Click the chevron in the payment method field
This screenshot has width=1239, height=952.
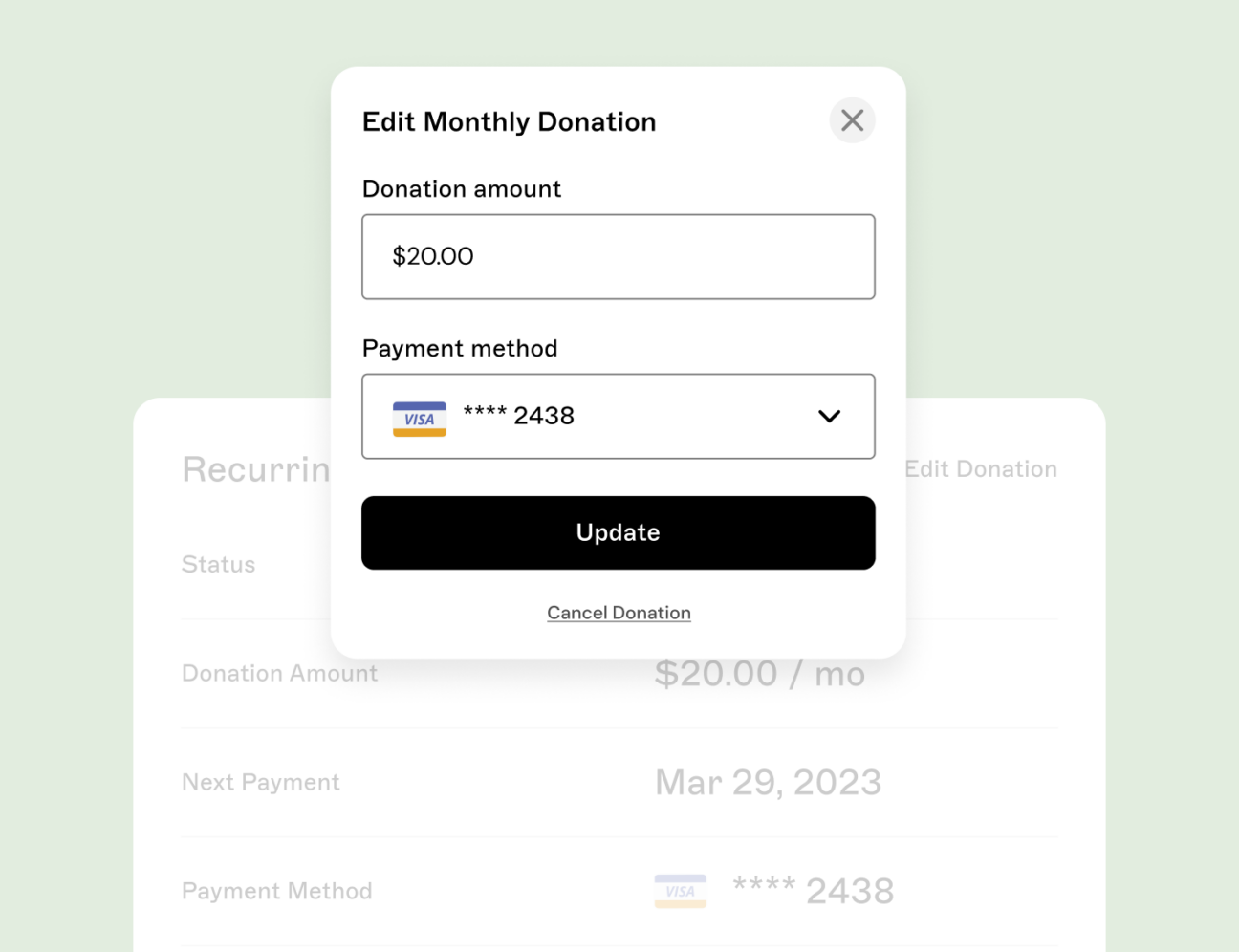828,417
